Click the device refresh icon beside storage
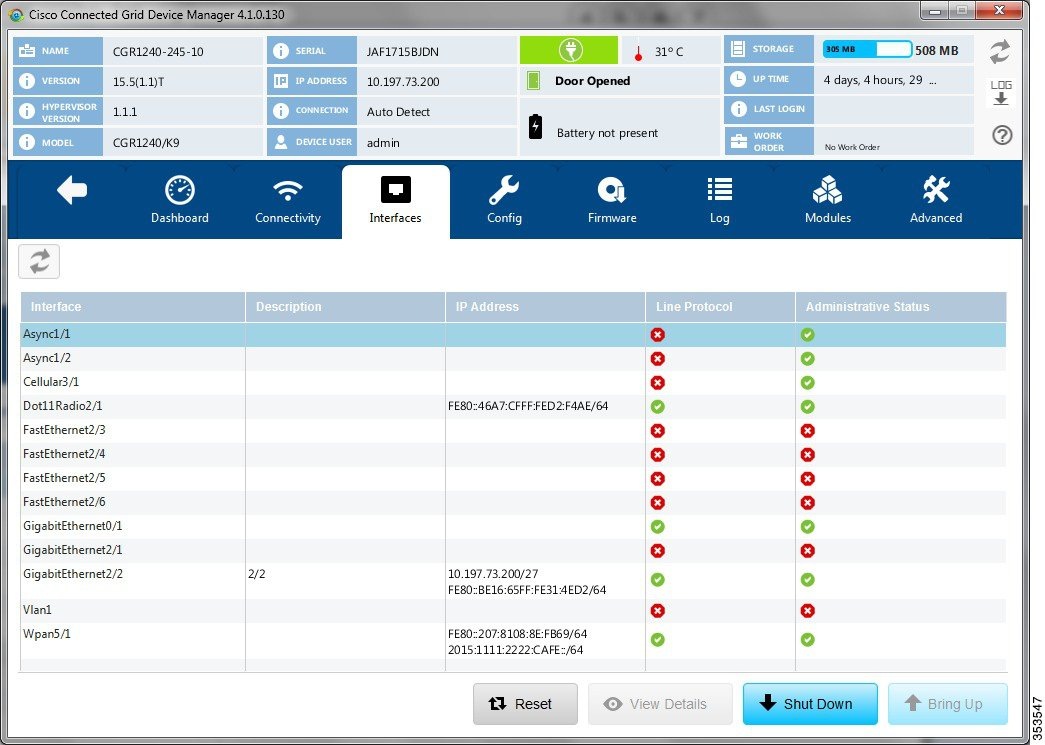1045x745 pixels. tap(1000, 52)
